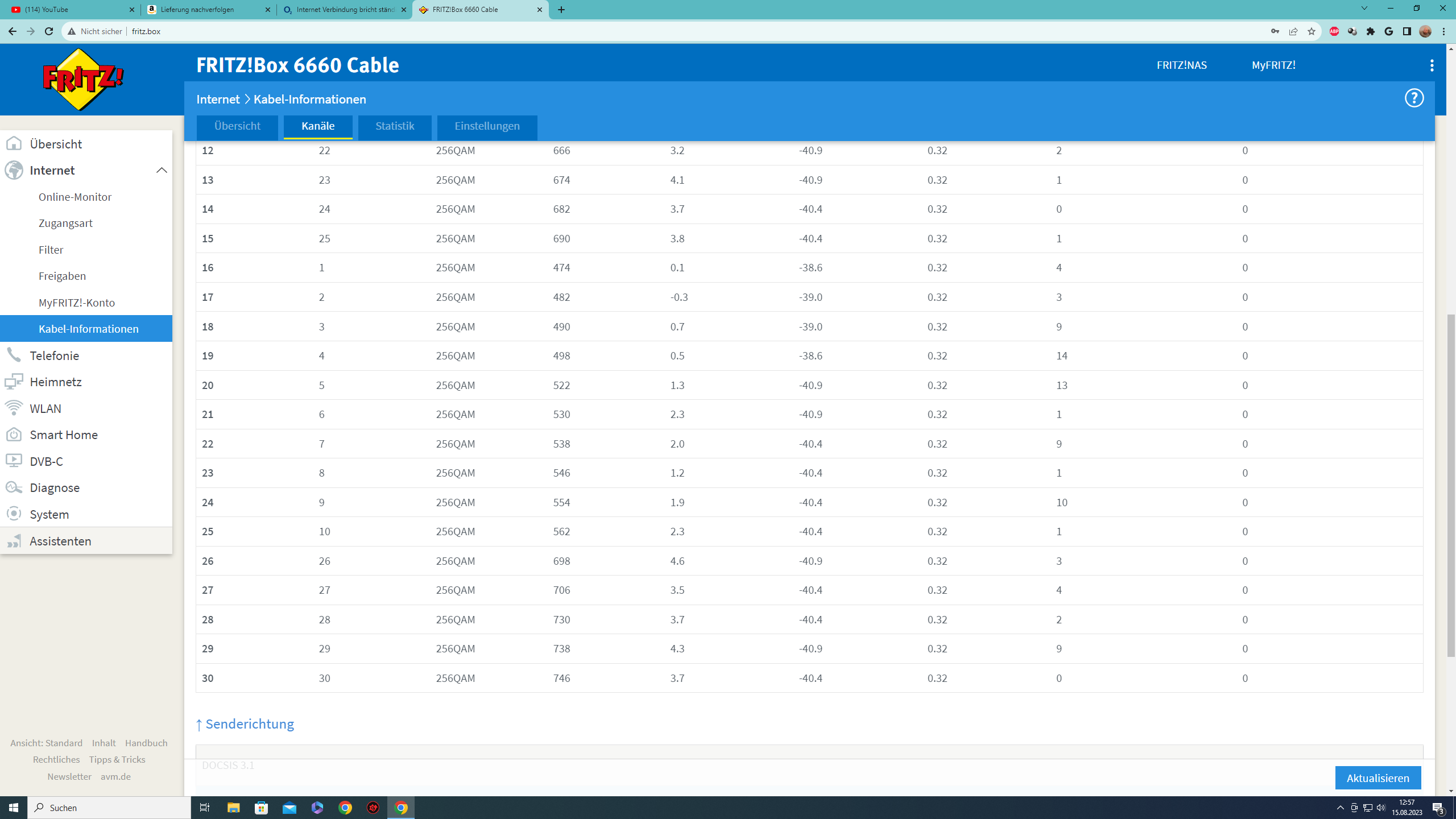Screen dimensions: 1456x819
Task: Open the FRITZ!Box three-dot menu
Action: click(x=1432, y=65)
